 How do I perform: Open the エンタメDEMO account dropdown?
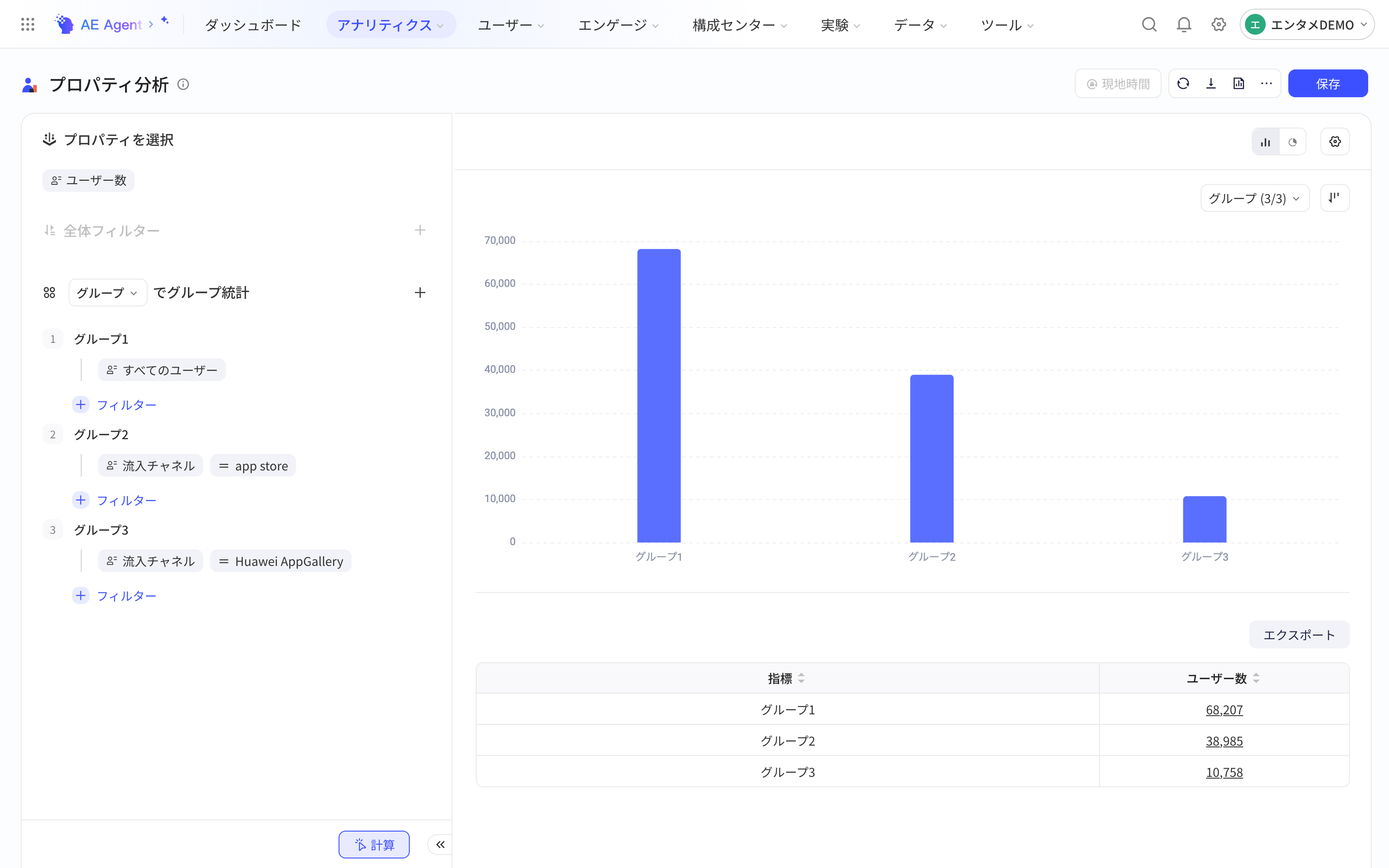(x=1307, y=25)
